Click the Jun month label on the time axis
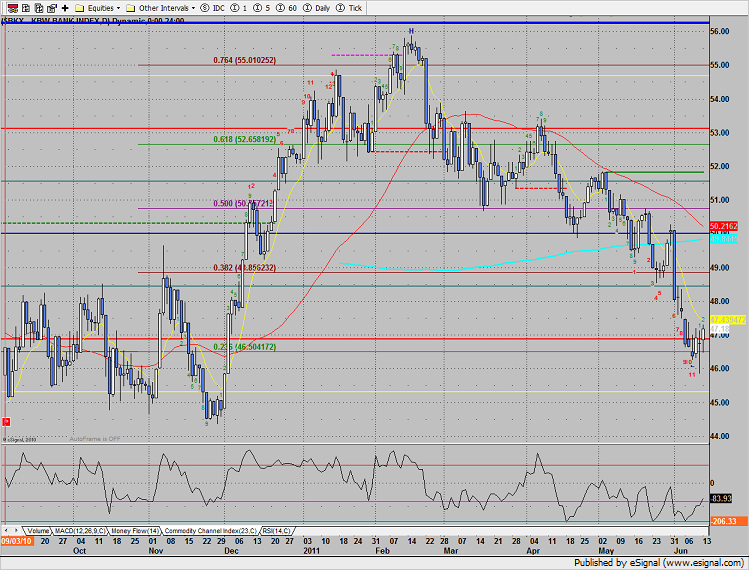Image resolution: width=749 pixels, height=570 pixels. pos(681,551)
